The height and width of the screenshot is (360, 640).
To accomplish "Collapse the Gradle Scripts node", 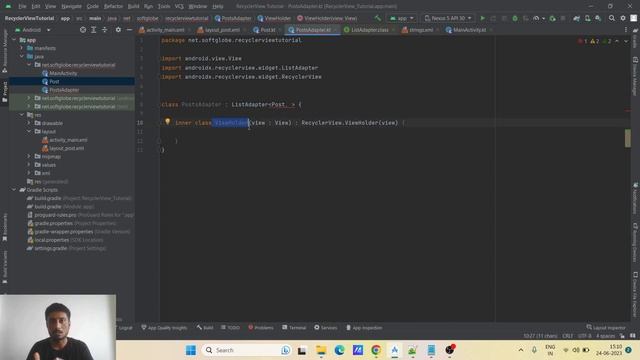I will pyautogui.click(x=14, y=190).
